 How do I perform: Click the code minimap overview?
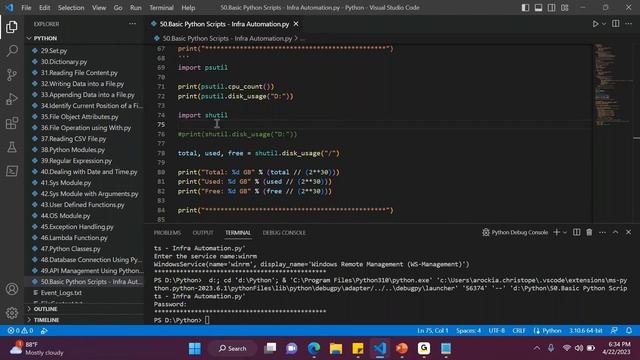pos(612,84)
